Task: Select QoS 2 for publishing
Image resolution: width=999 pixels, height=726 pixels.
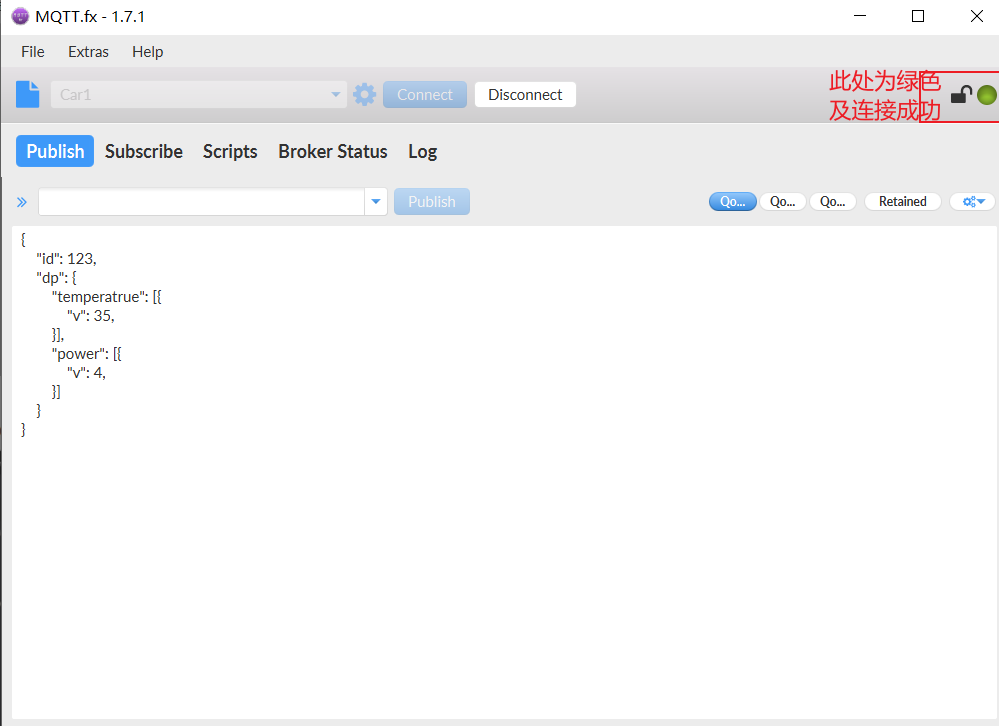Action: coord(833,201)
